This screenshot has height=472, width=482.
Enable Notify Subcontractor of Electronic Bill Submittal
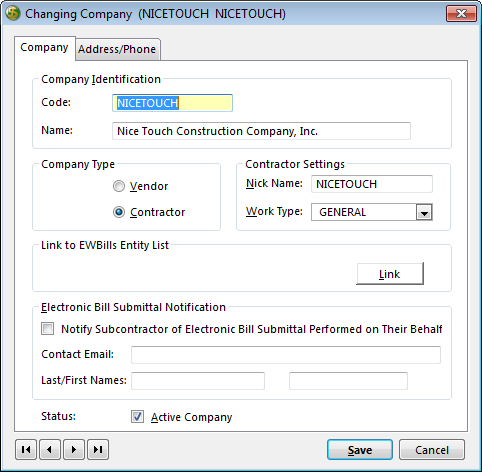click(x=47, y=329)
